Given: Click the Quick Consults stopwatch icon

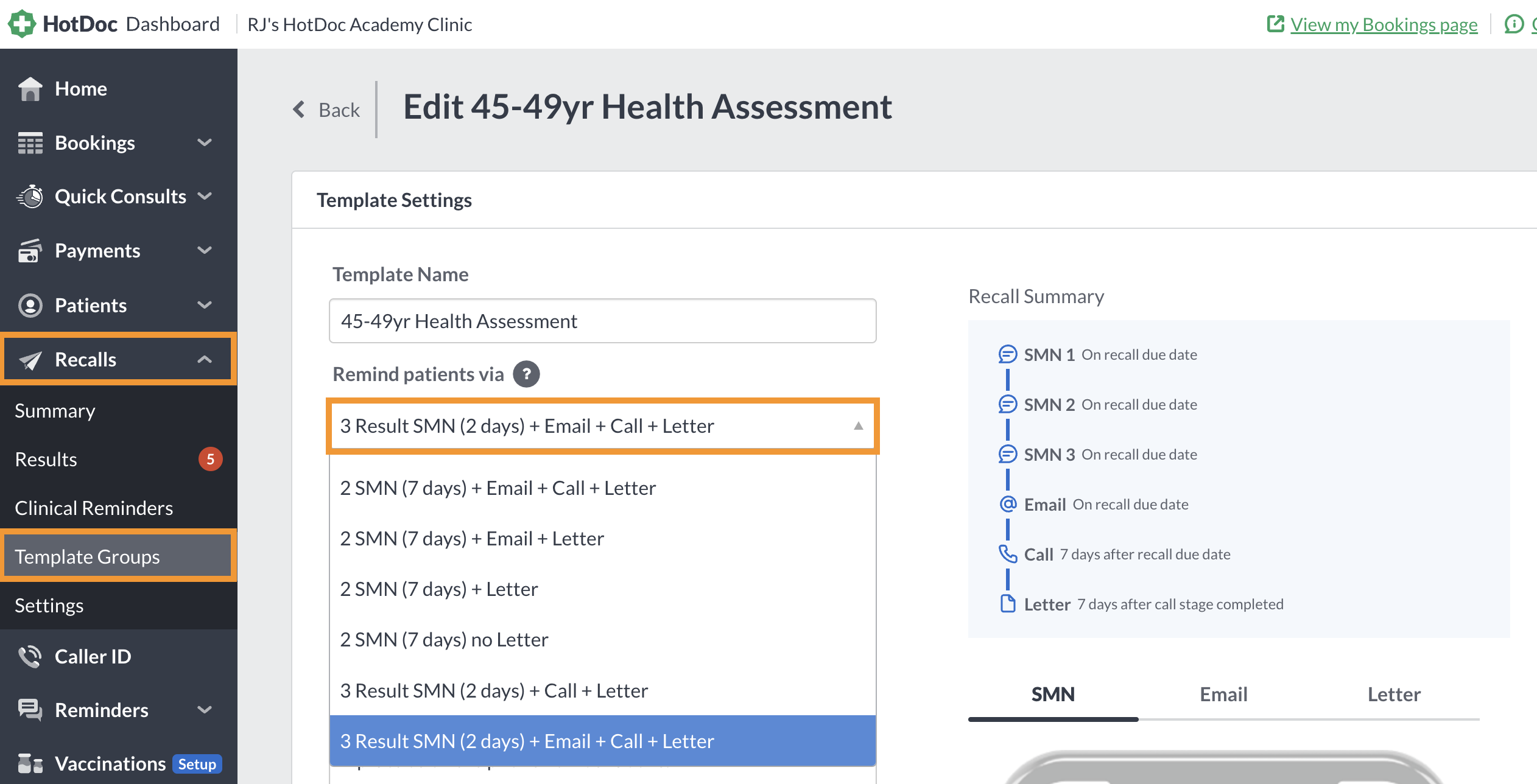Looking at the screenshot, I should coord(30,197).
